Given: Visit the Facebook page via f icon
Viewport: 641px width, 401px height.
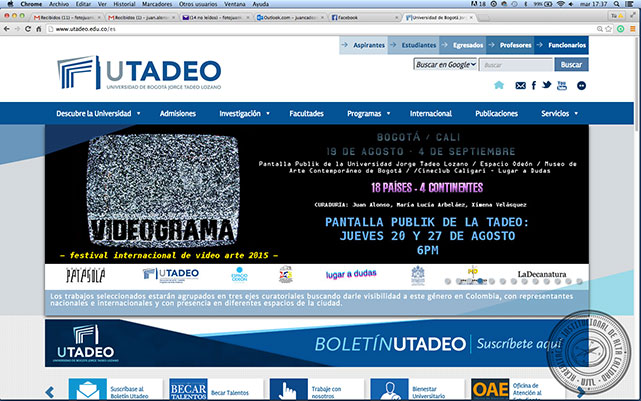Looking at the screenshot, I should click(534, 86).
